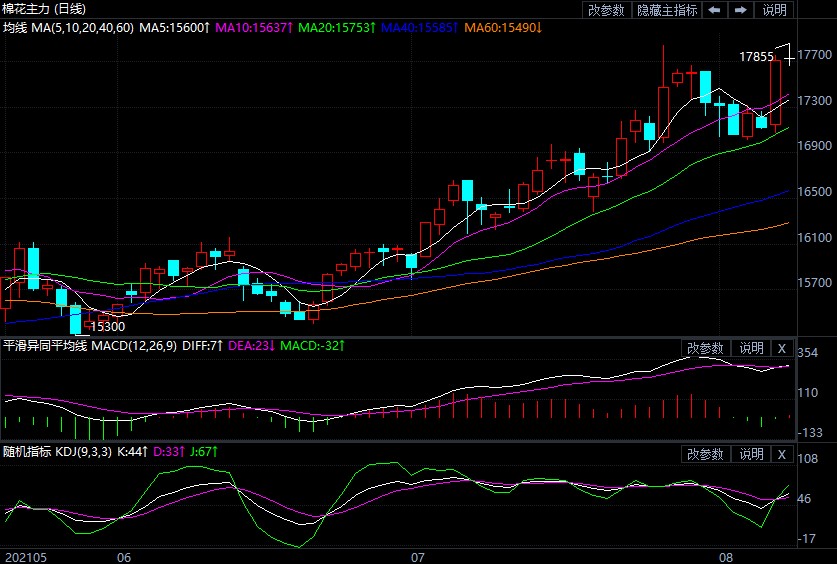
Task: Select the MA5:15600 value
Action: [x=175, y=27]
